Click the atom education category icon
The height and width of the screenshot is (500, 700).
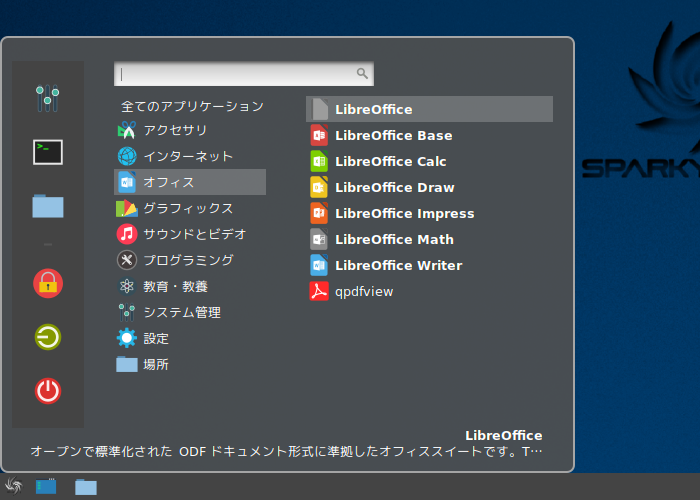(x=127, y=286)
